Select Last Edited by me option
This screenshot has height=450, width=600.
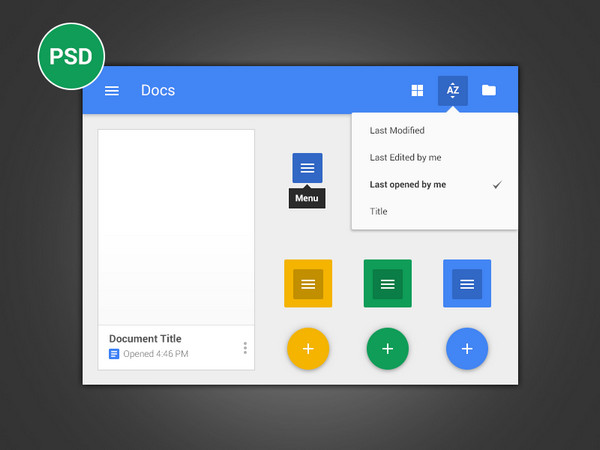tap(435, 157)
